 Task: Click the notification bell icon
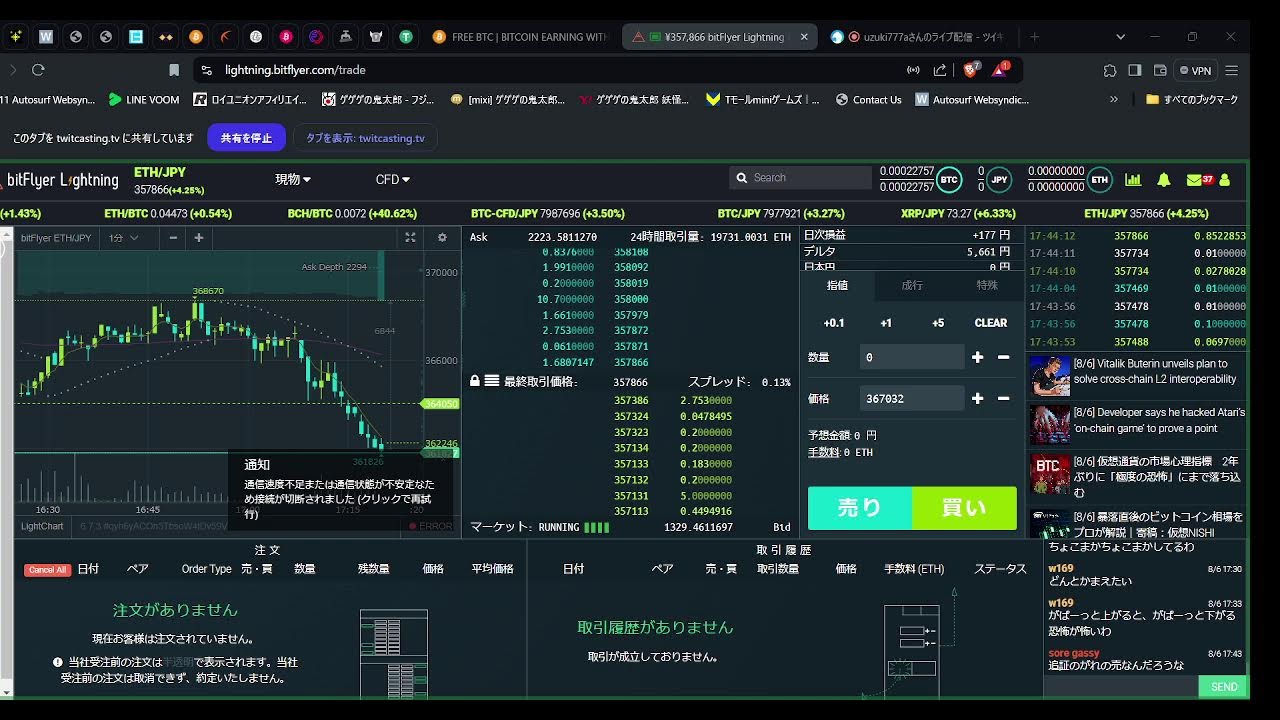click(1163, 180)
